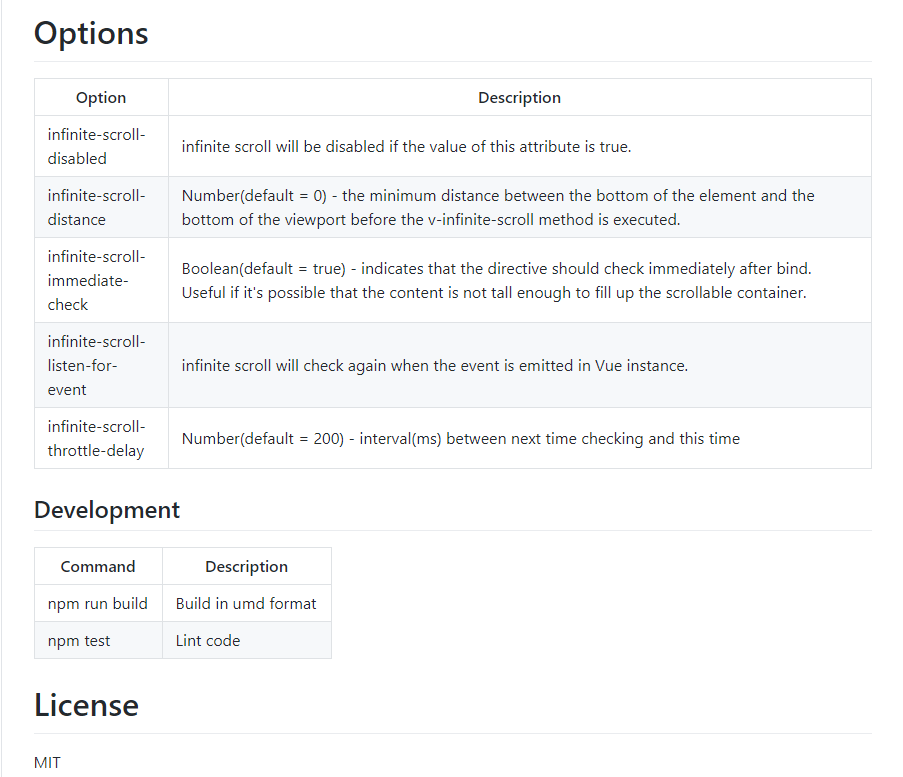Select the infinite-scroll-disabled option cell

[x=101, y=146]
